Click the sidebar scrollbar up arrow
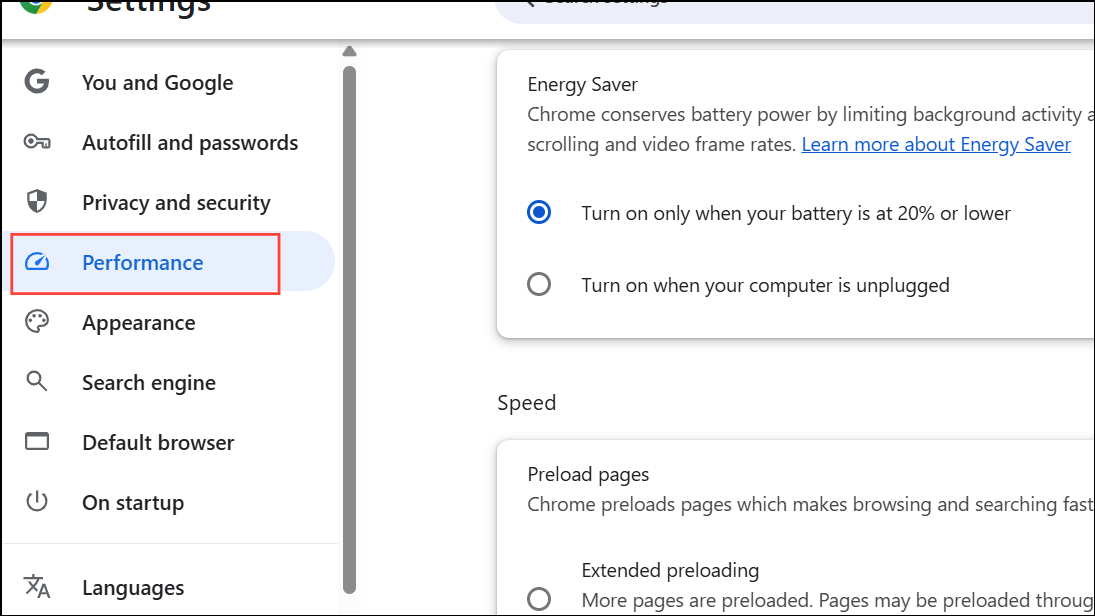Image resolution: width=1095 pixels, height=616 pixels. click(x=349, y=52)
